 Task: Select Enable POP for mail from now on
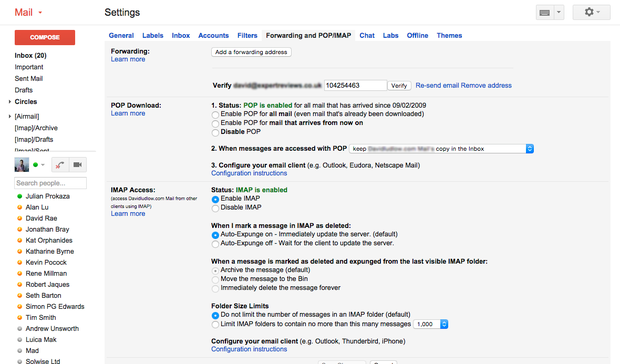point(215,124)
